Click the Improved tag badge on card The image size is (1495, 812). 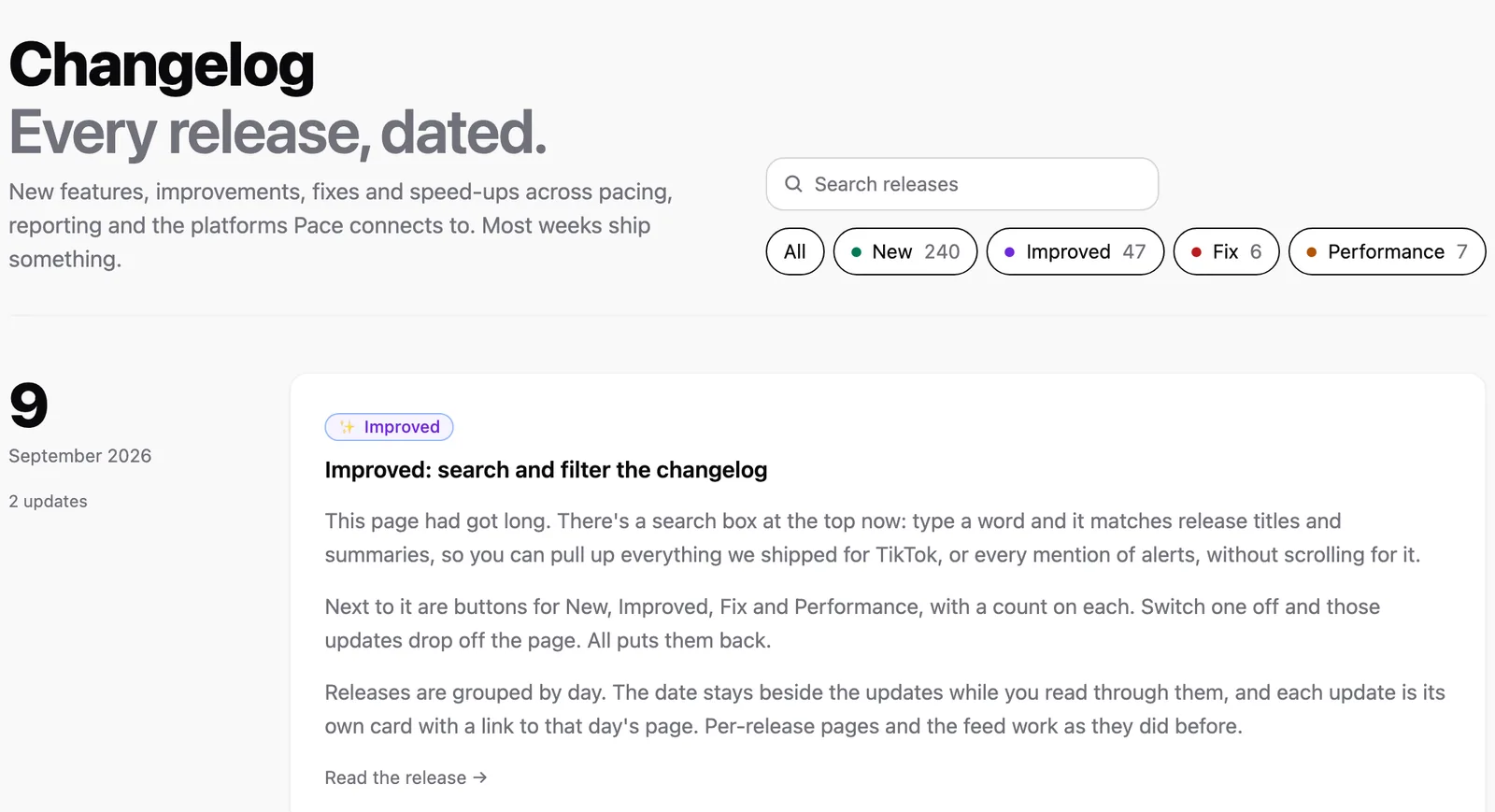(x=389, y=427)
